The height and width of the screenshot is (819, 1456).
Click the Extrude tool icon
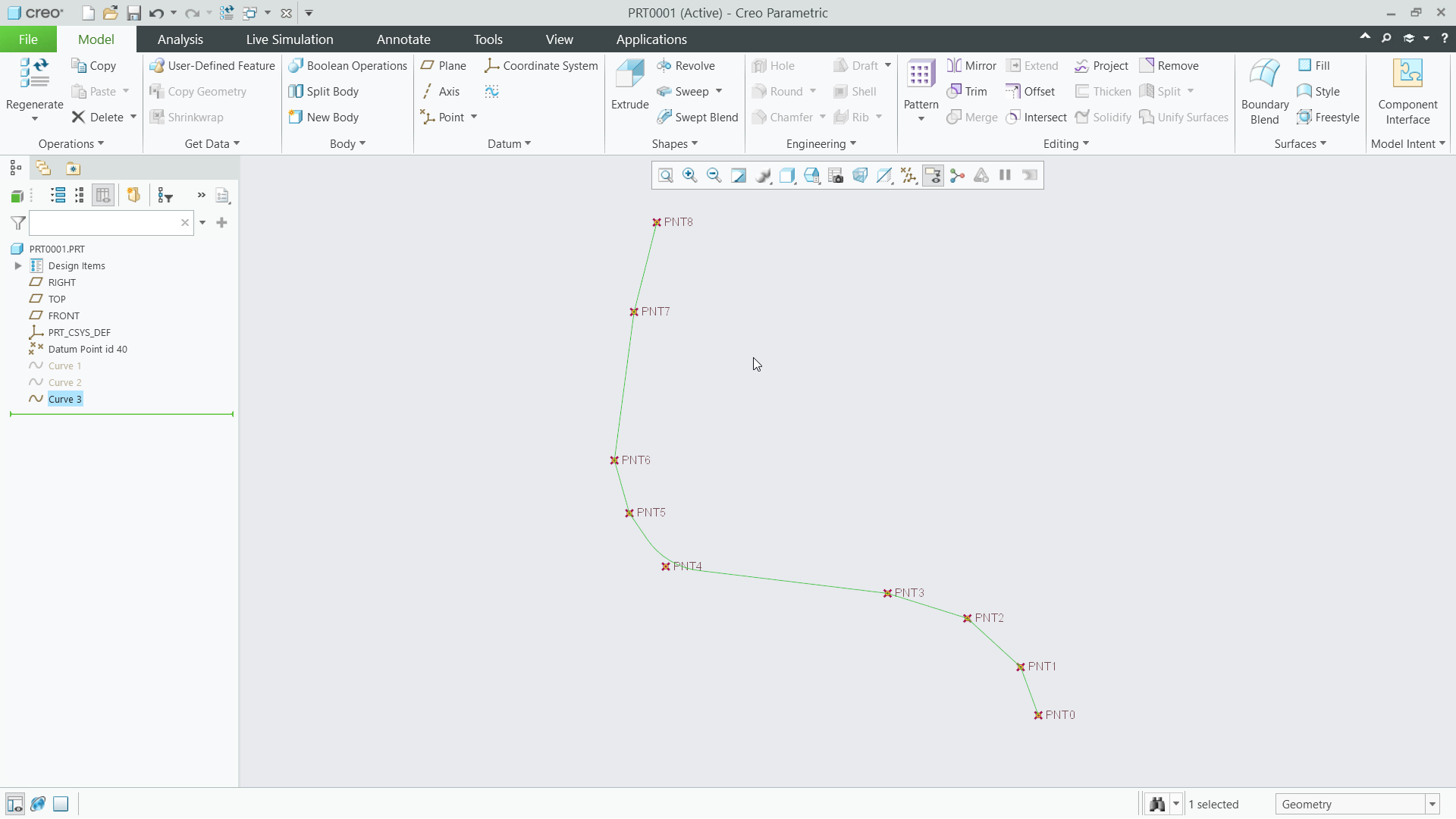pyautogui.click(x=630, y=74)
